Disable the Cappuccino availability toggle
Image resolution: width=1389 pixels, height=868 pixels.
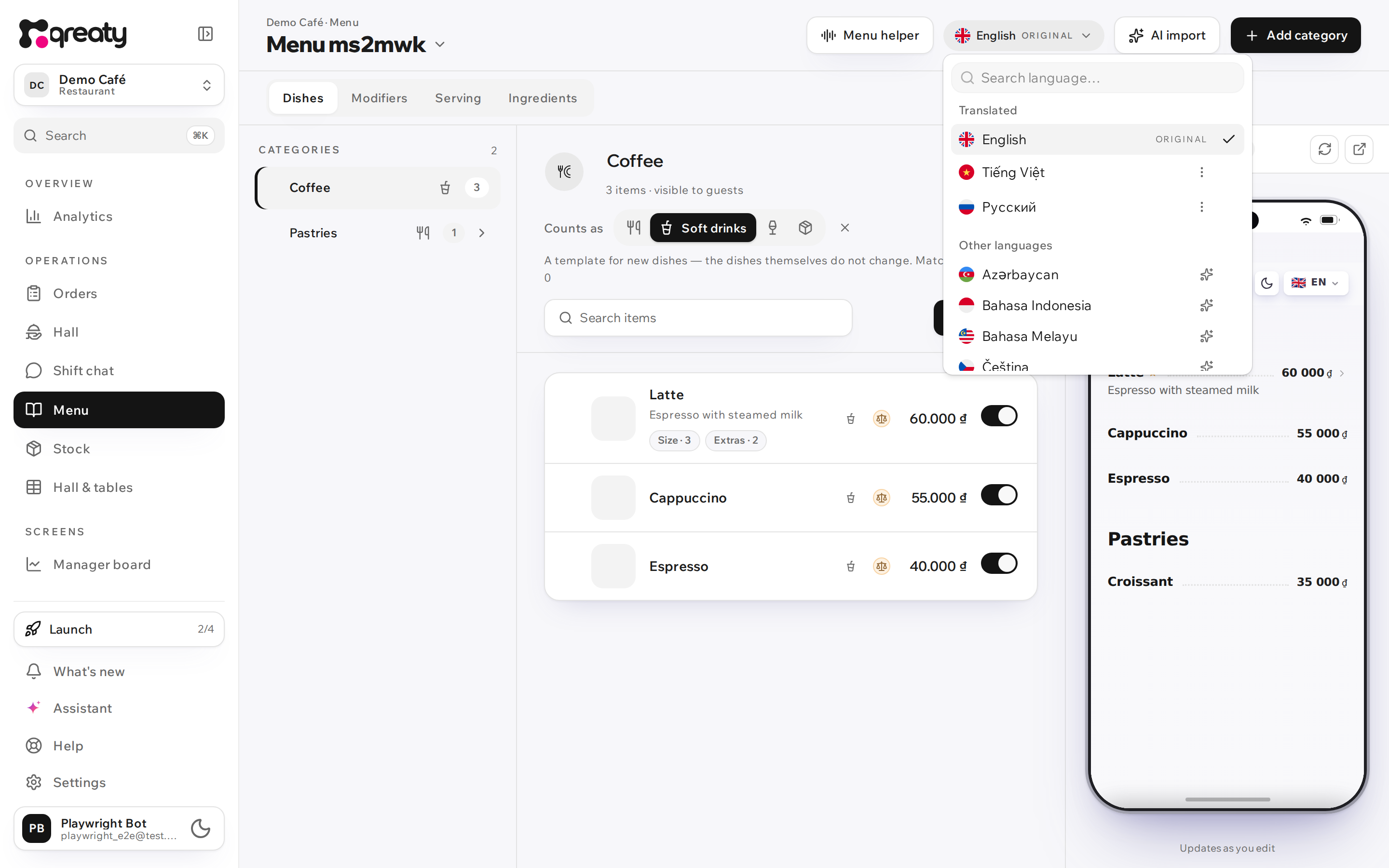pos(999,495)
